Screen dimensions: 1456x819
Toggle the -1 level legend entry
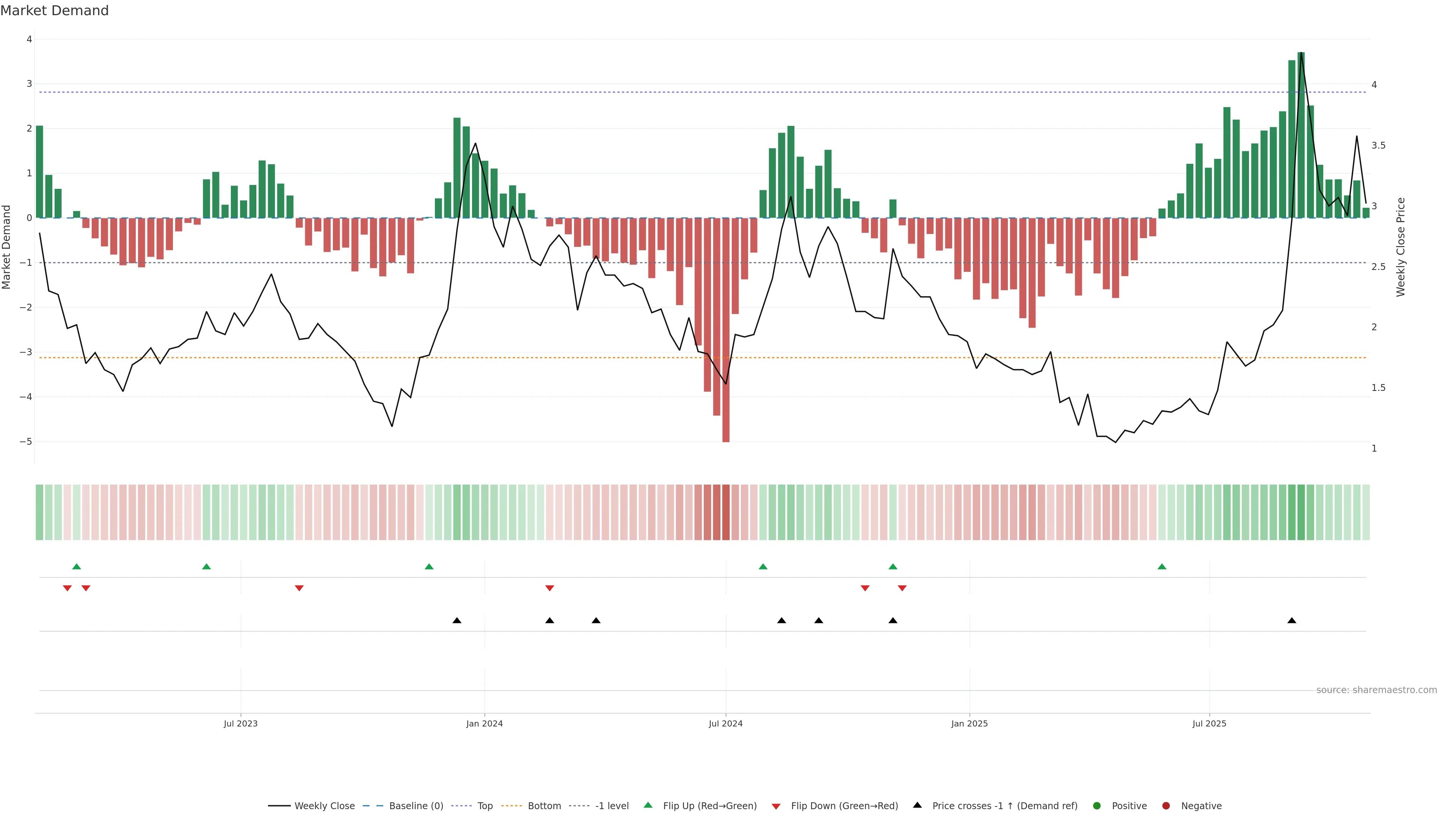[x=612, y=806]
